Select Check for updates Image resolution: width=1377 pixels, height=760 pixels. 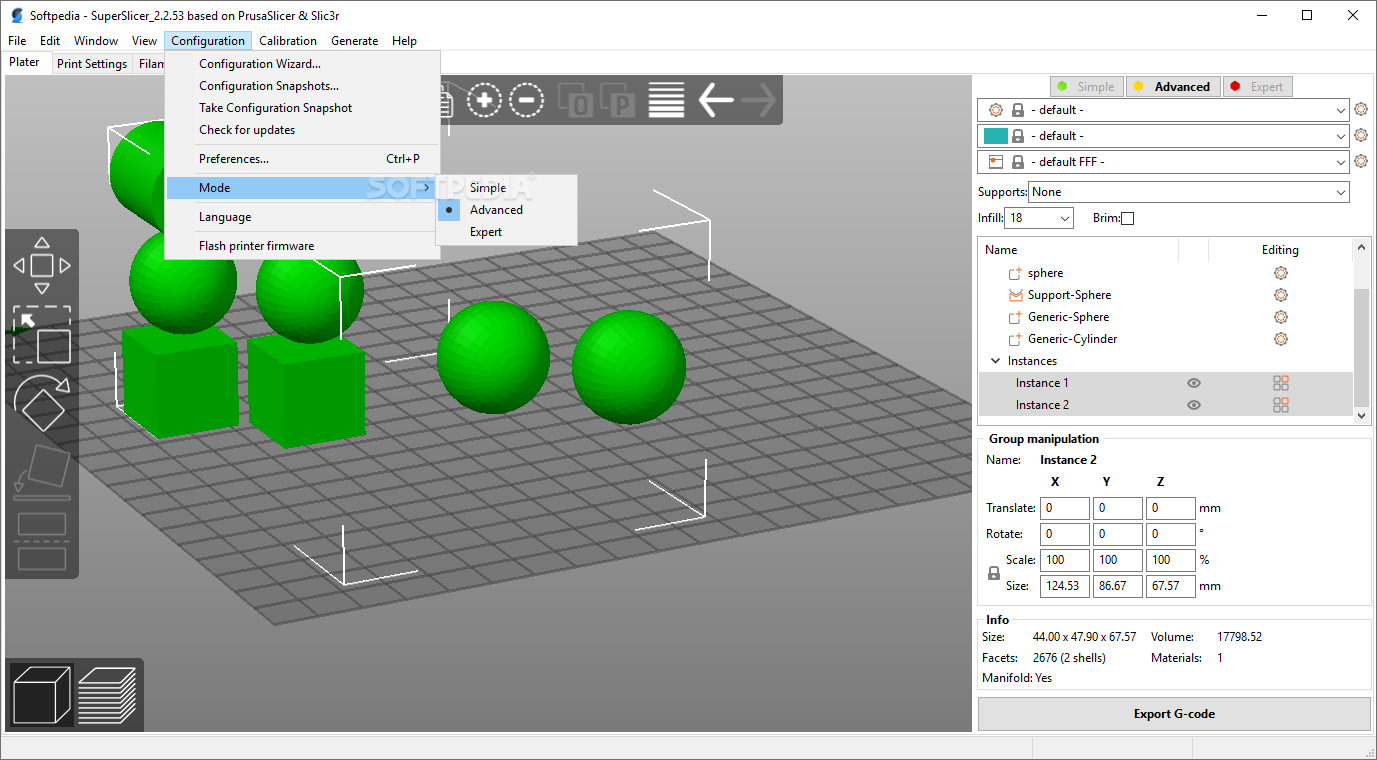302,130
